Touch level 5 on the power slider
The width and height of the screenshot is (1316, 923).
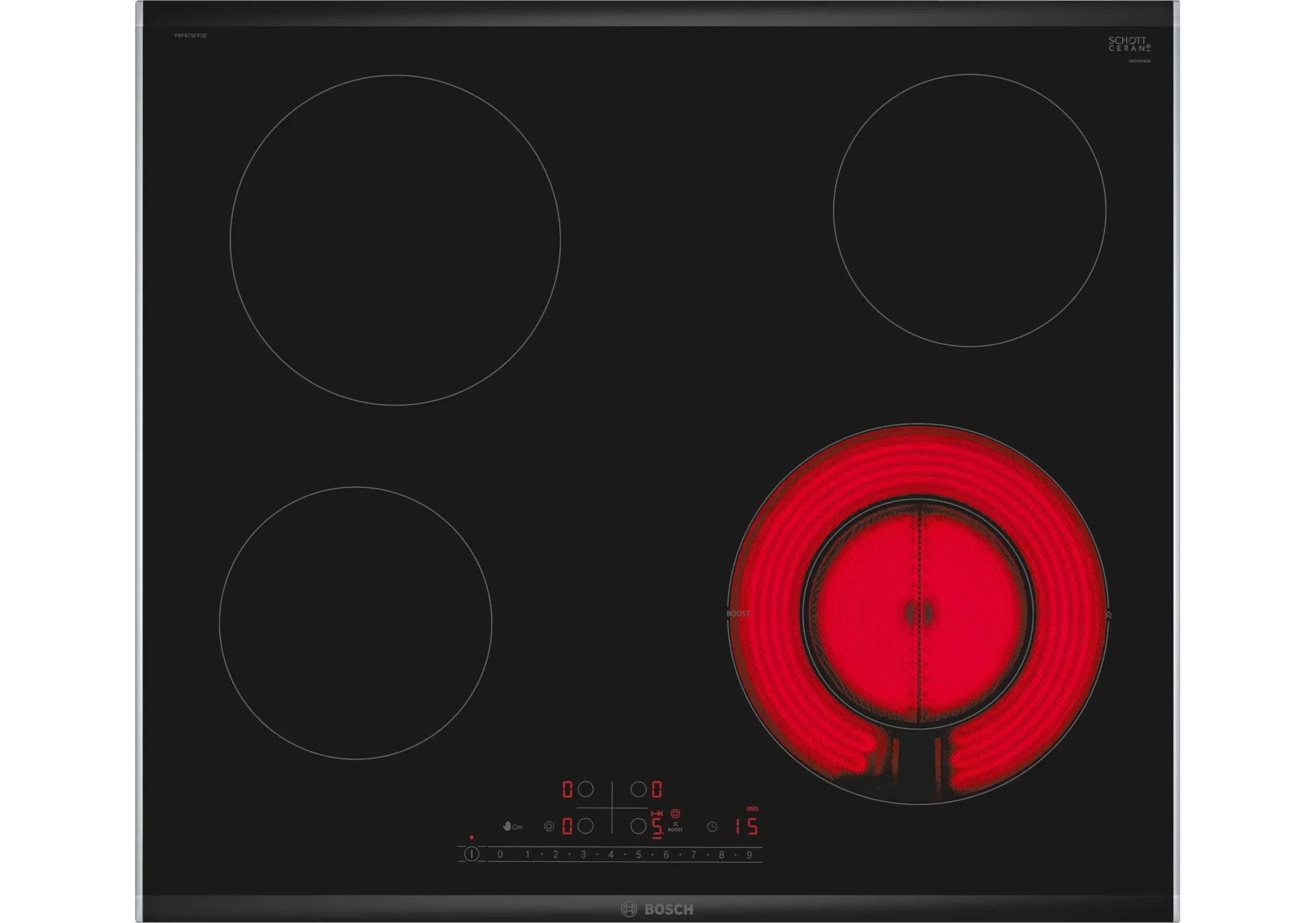point(638,855)
